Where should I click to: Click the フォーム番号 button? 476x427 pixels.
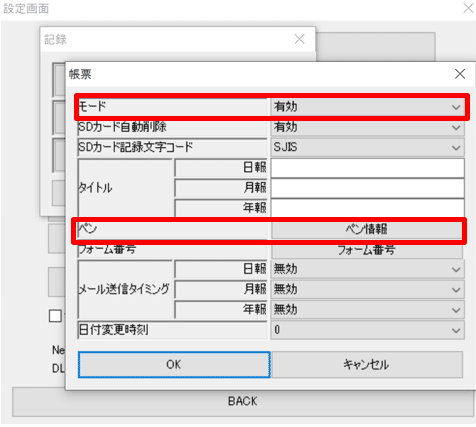367,250
